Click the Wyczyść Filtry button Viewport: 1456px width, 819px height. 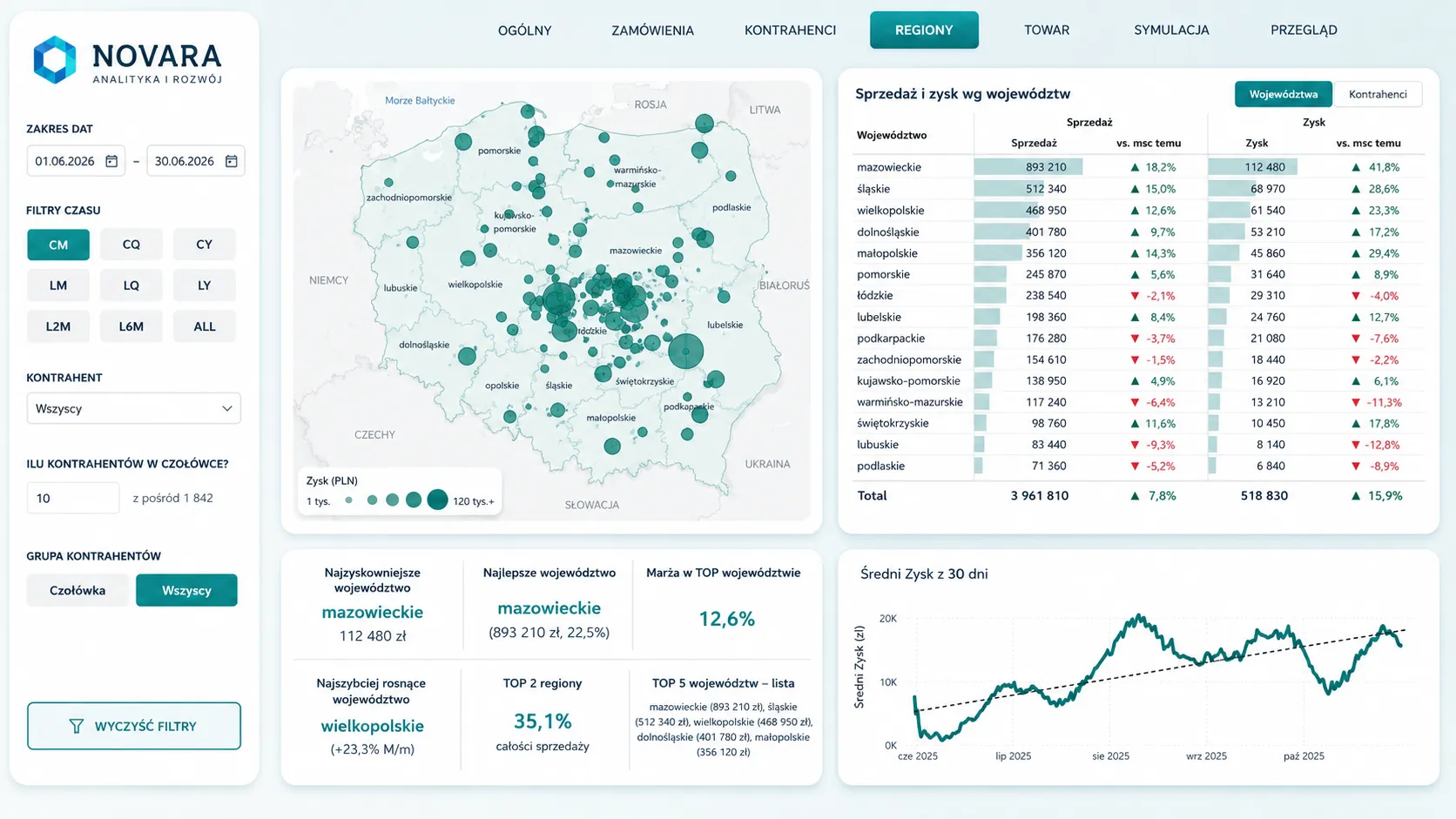(134, 726)
